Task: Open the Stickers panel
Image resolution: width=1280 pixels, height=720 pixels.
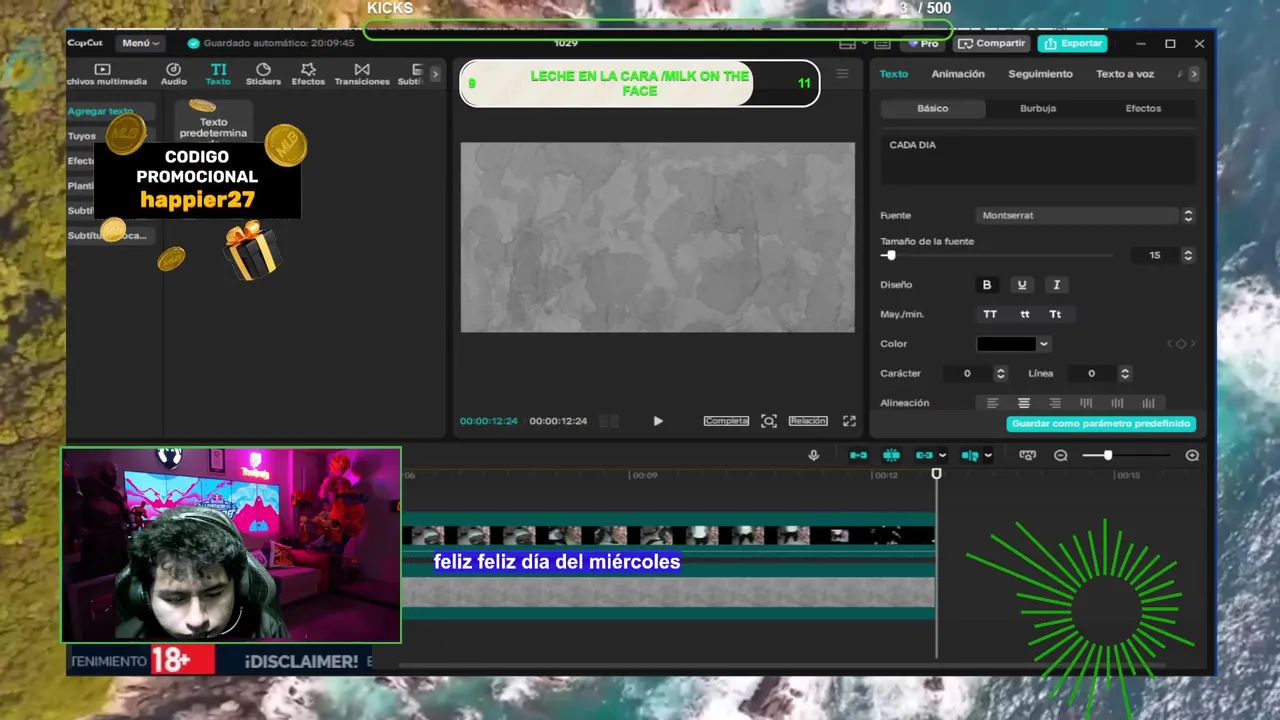Action: tap(263, 74)
